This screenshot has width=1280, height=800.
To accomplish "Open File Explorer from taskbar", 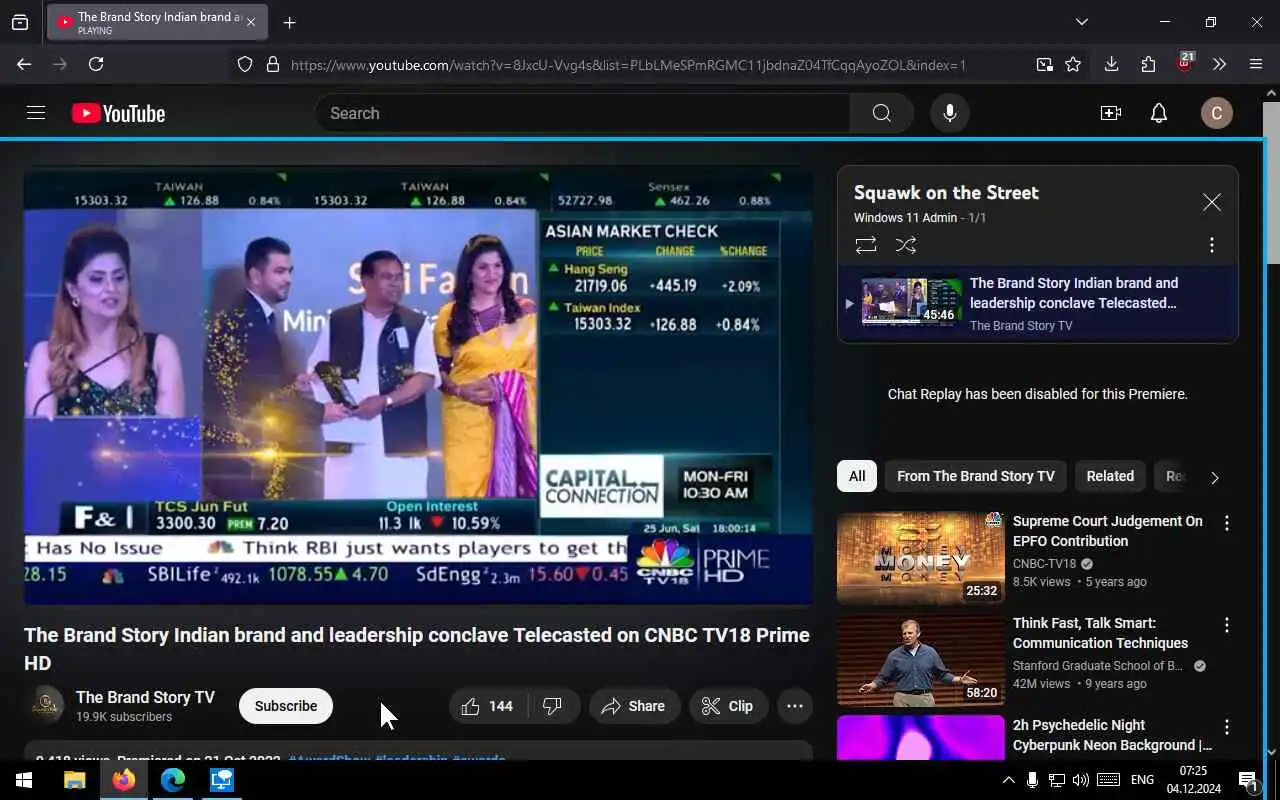I will 74,780.
